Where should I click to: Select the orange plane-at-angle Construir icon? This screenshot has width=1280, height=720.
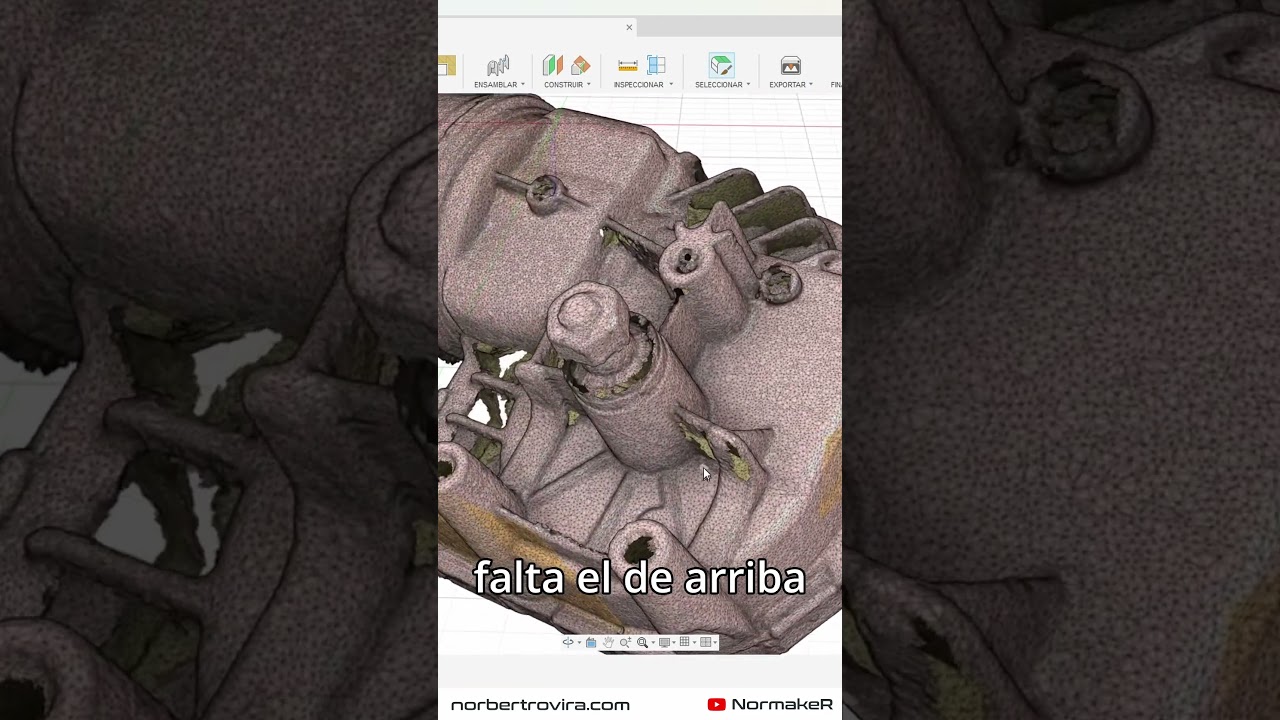(x=580, y=66)
